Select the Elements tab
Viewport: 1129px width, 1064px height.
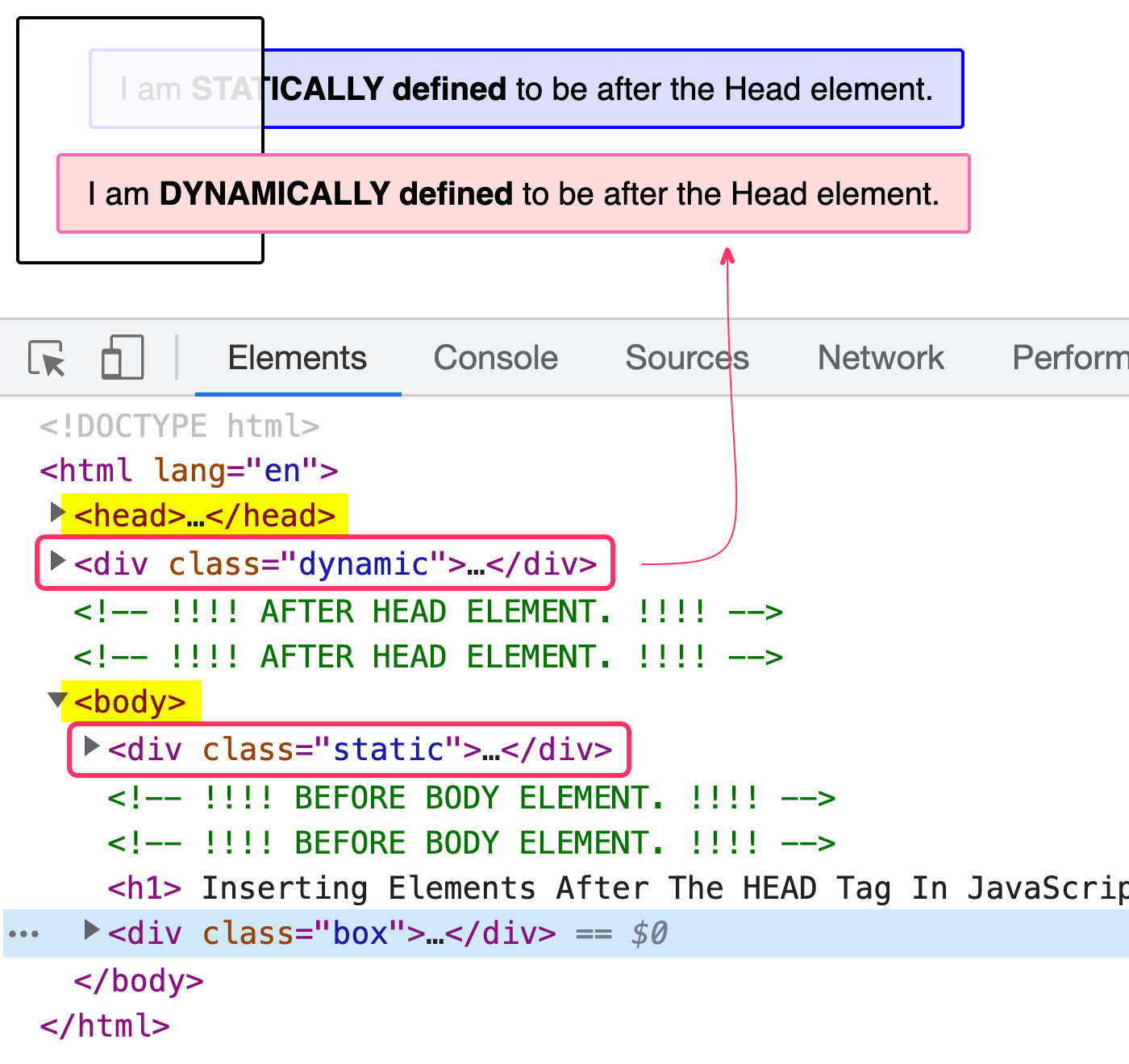point(298,358)
